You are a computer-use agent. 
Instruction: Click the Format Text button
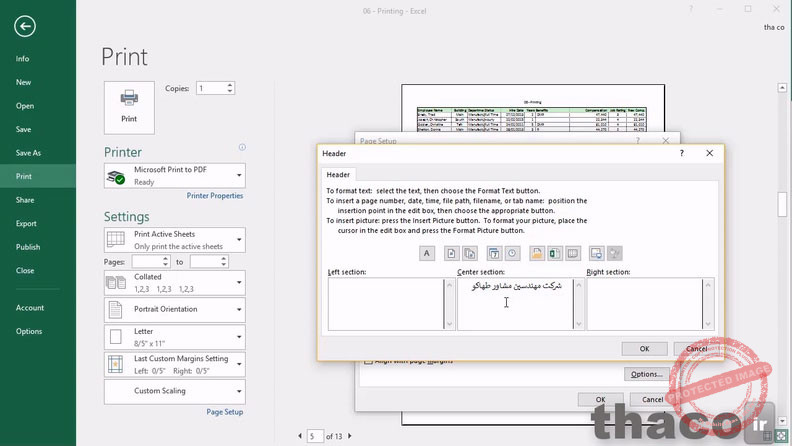point(426,254)
